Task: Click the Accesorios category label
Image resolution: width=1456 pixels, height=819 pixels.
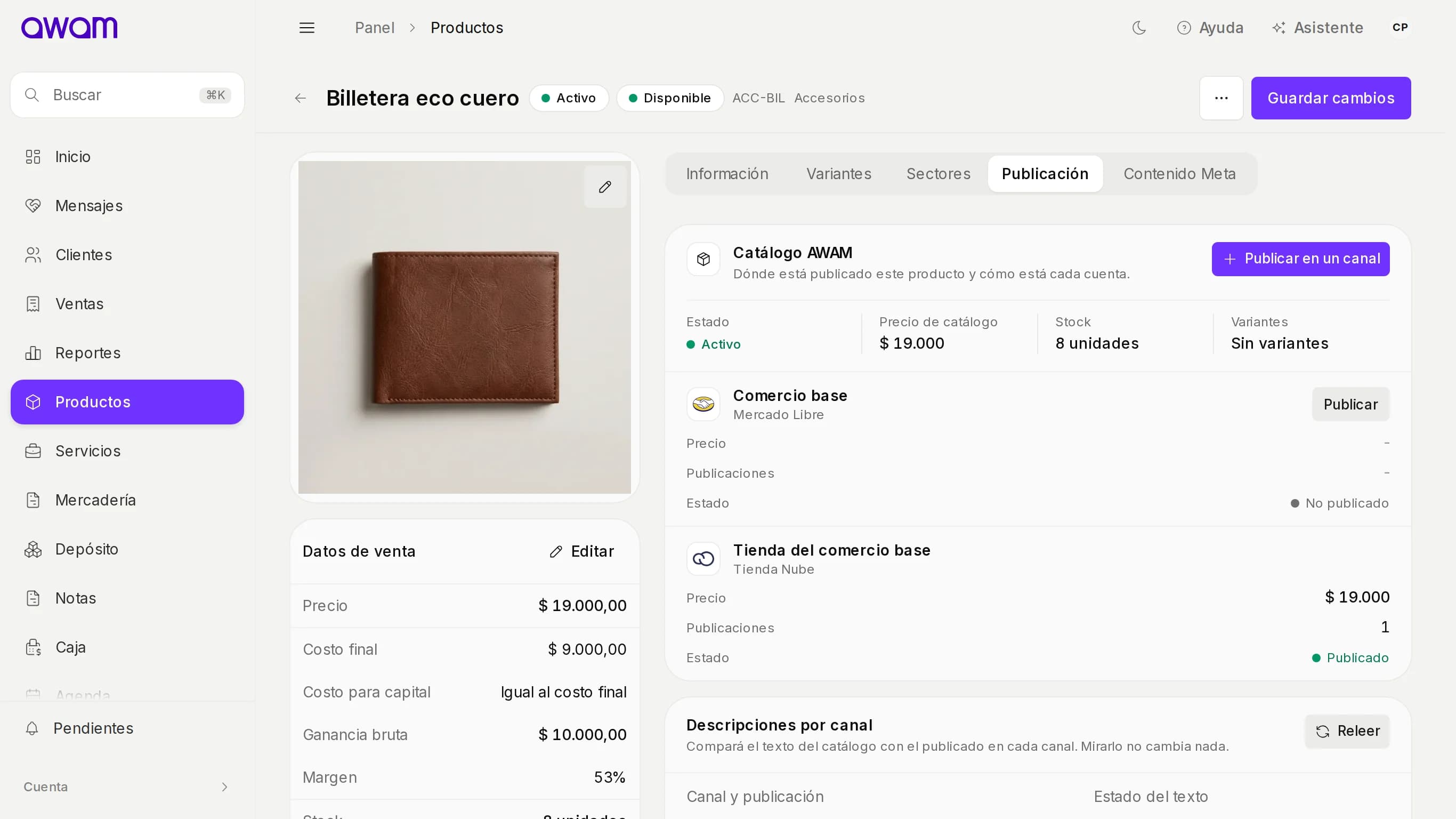Action: point(829,99)
